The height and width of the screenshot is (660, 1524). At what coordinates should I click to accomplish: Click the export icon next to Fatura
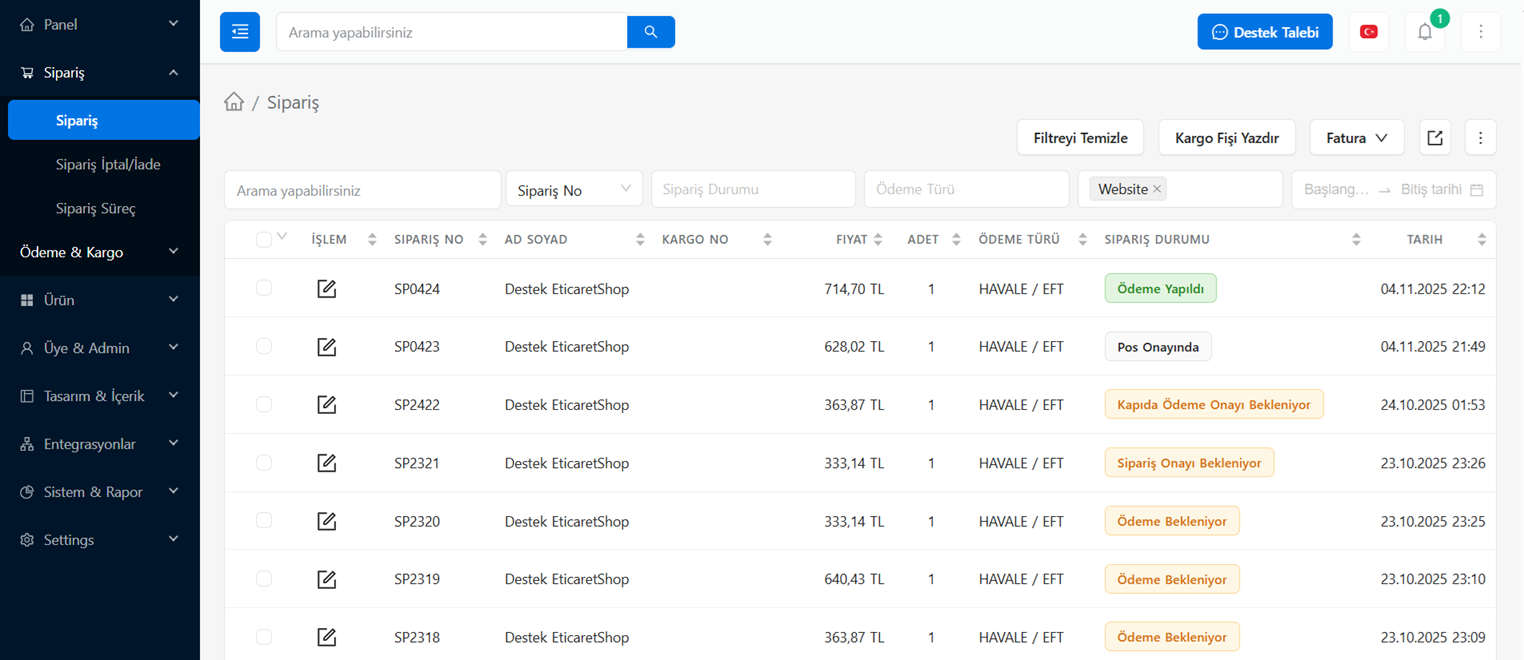[x=1435, y=138]
